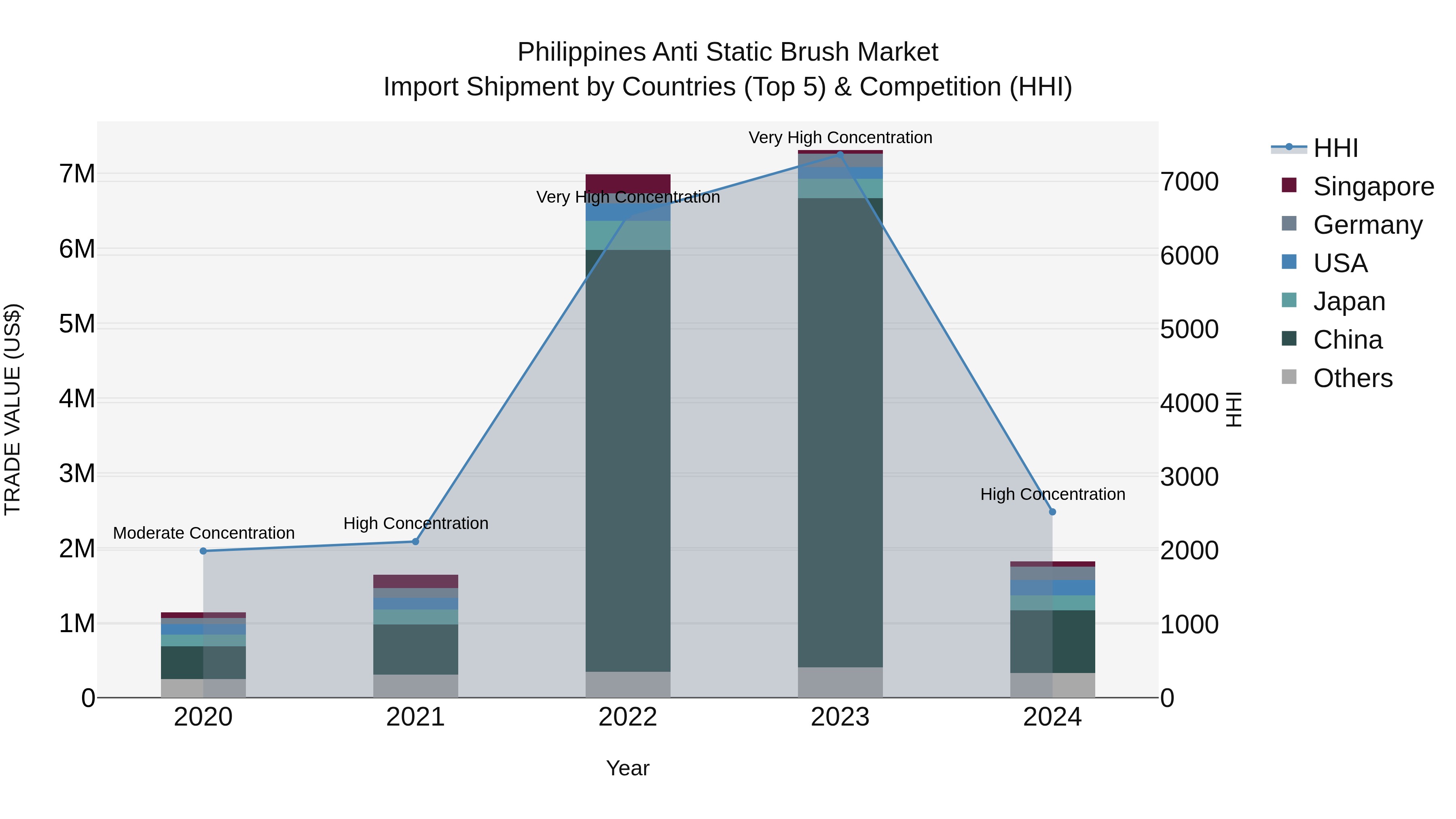Image resolution: width=1456 pixels, height=819 pixels.
Task: Click the Others gray legend swatch
Action: click(1289, 377)
